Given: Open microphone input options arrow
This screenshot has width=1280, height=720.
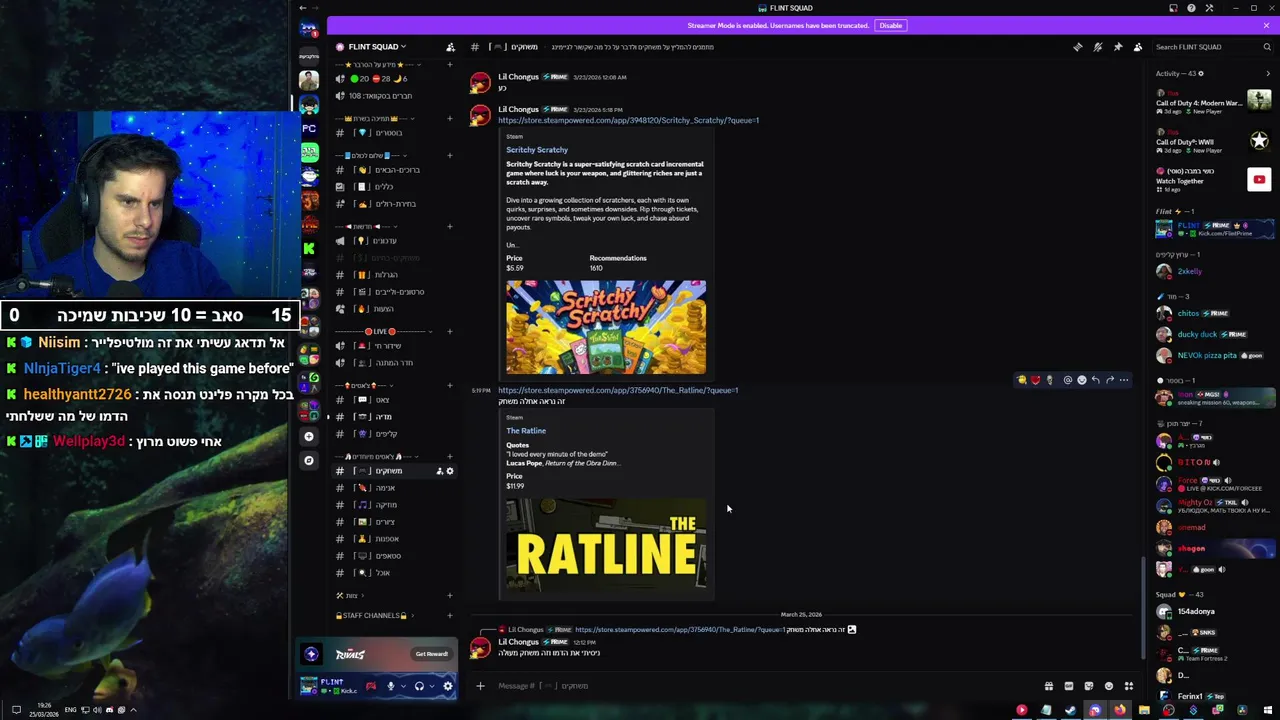Looking at the screenshot, I should (403, 686).
